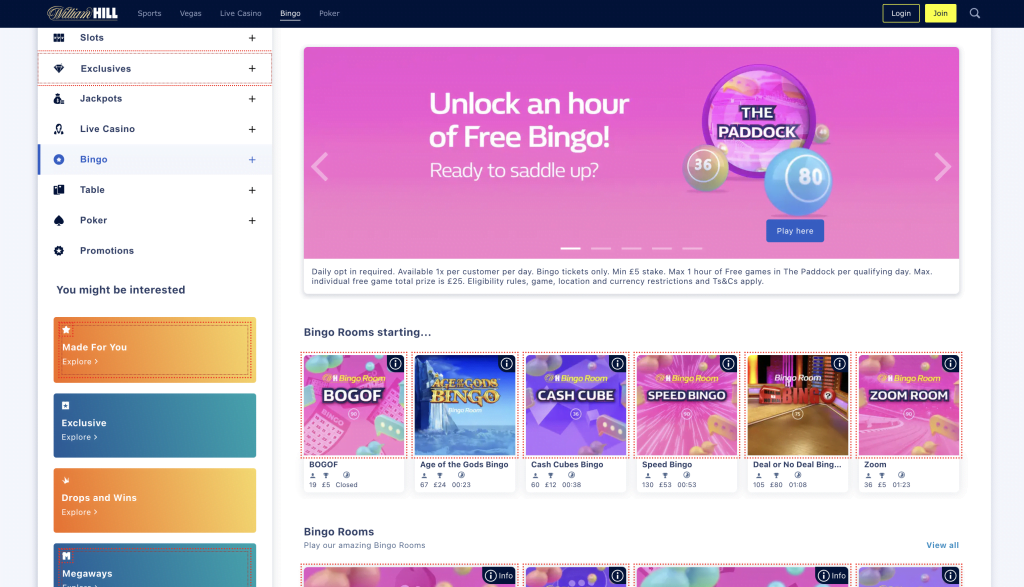Expand the Table section plus
This screenshot has height=587, width=1024.
click(x=252, y=191)
